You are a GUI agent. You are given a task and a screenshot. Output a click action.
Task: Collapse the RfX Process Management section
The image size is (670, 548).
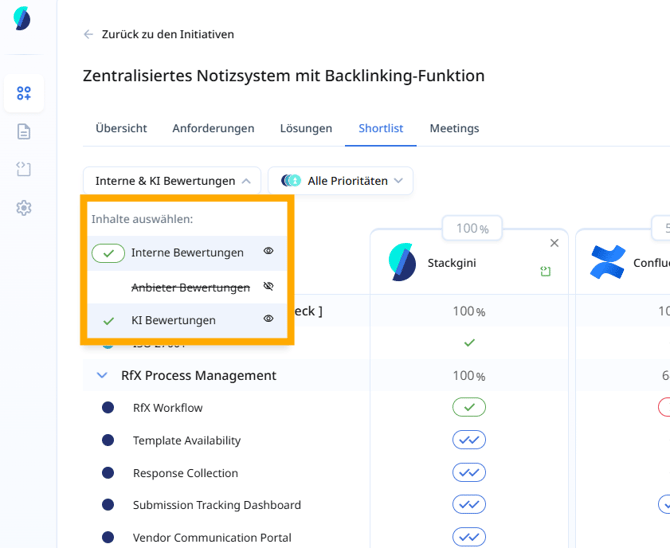point(102,375)
